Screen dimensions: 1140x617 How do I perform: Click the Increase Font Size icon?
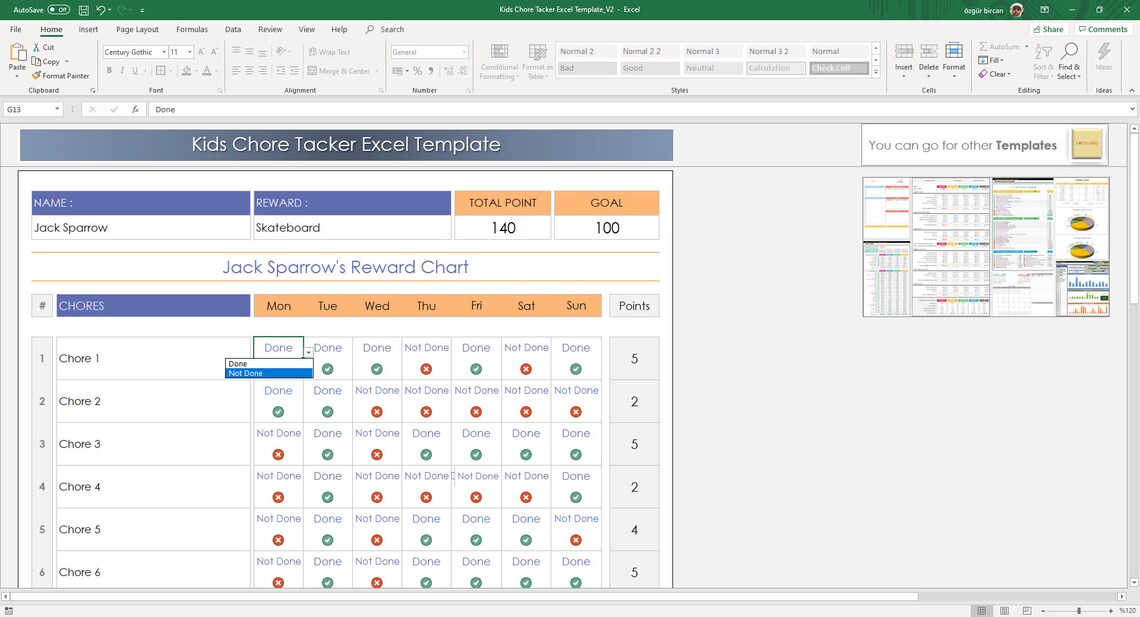tap(202, 52)
